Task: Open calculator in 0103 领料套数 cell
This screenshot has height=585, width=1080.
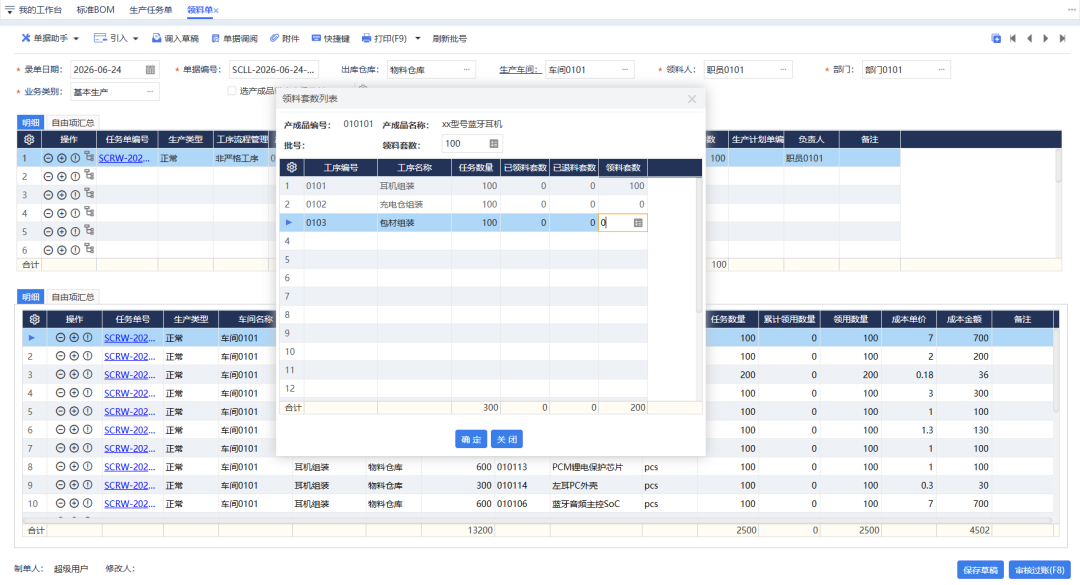Action: click(638, 223)
